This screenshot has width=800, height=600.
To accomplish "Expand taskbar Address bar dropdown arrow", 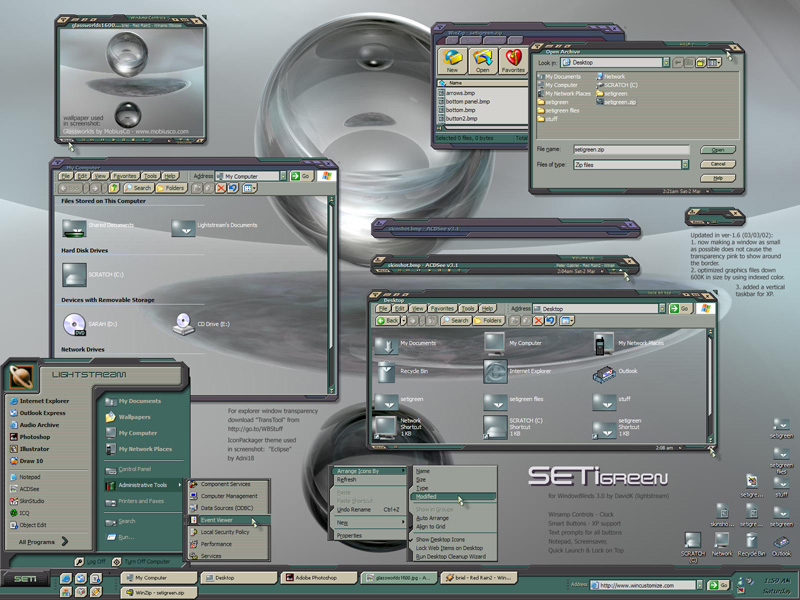I will click(699, 585).
